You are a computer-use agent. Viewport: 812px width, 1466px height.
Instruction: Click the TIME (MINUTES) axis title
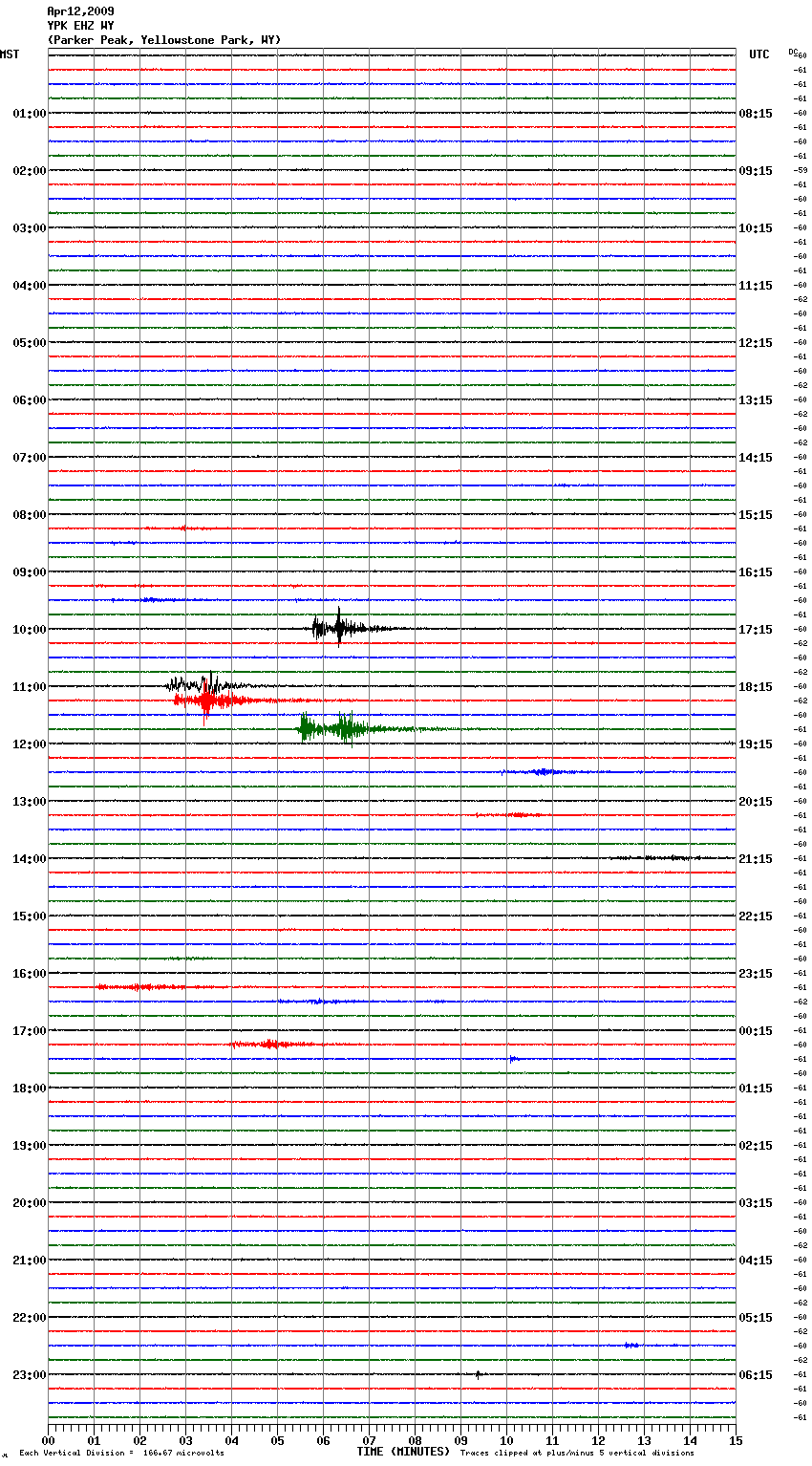coord(403,1452)
